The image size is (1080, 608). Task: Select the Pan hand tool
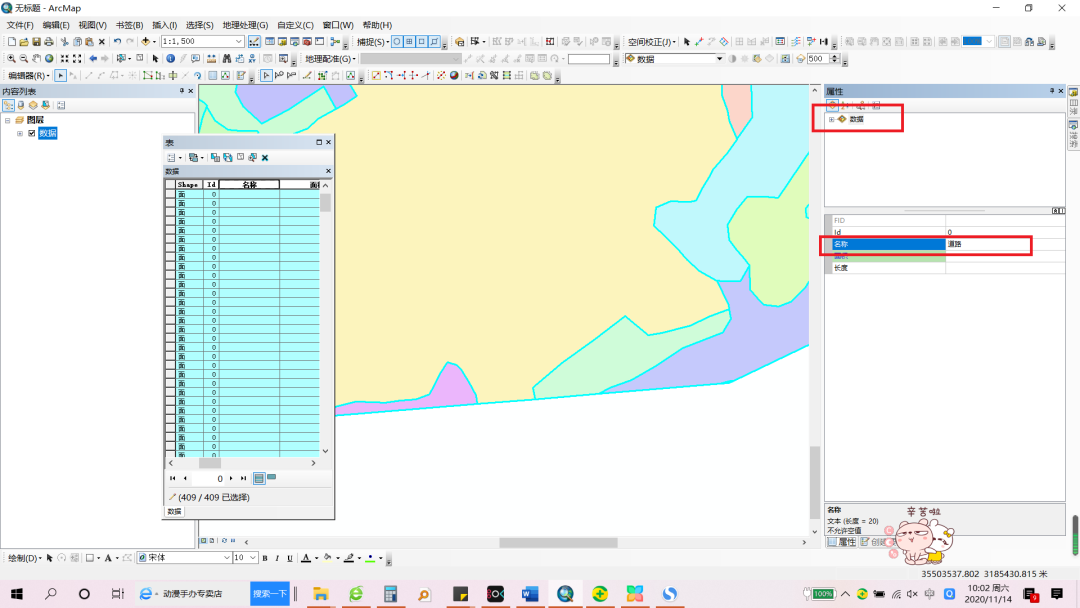click(x=37, y=59)
